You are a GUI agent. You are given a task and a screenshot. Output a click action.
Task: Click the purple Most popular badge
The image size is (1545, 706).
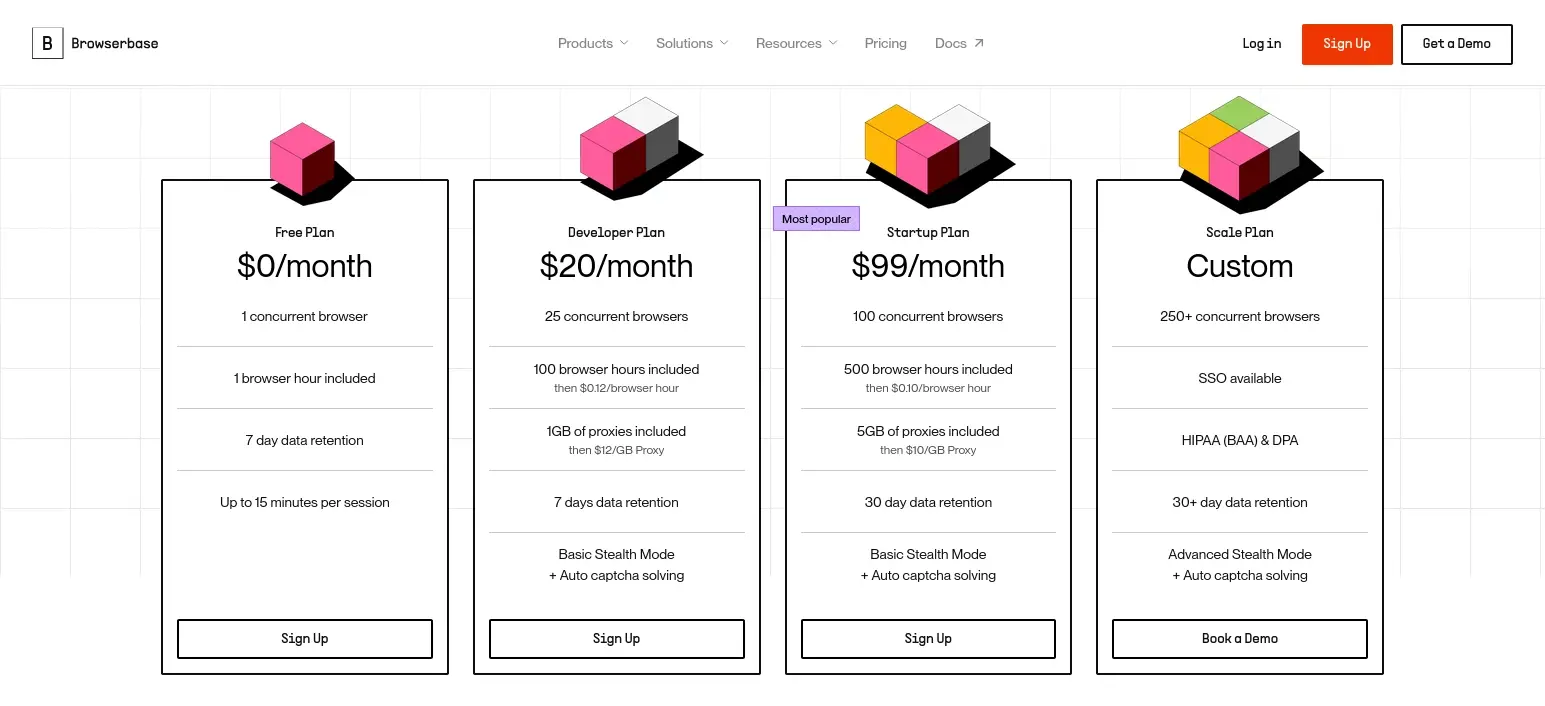(x=816, y=219)
